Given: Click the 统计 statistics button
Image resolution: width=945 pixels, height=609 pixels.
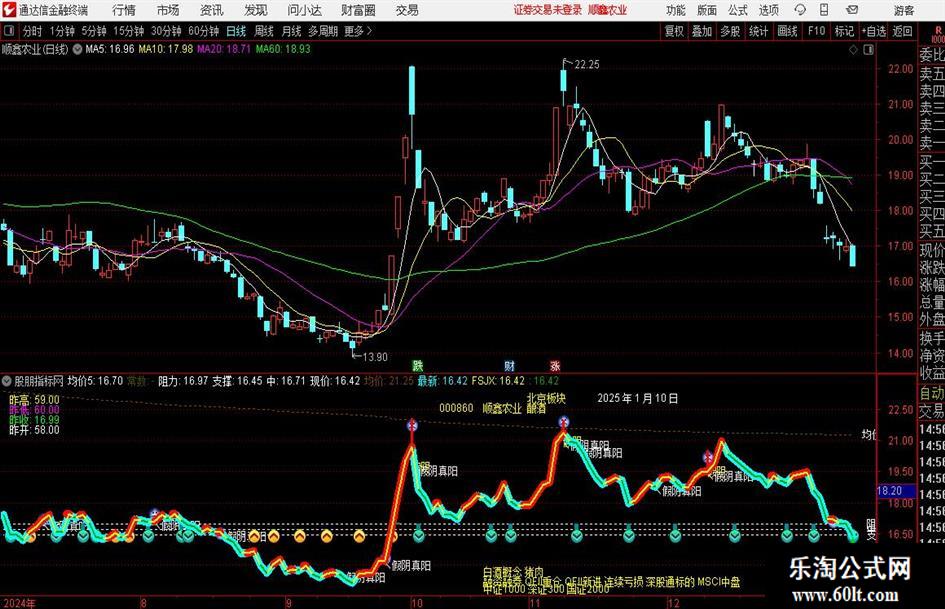Looking at the screenshot, I should (758, 31).
